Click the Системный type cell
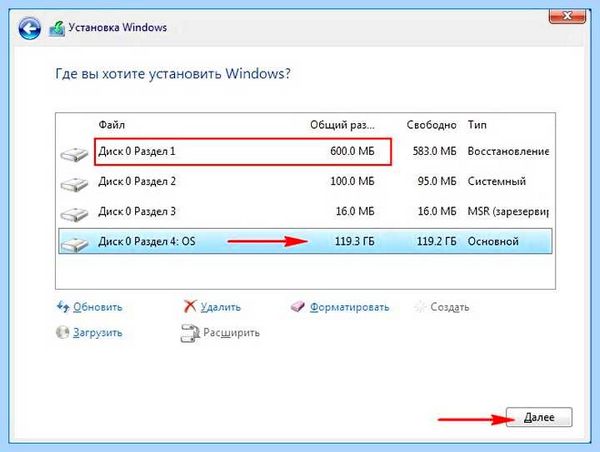 pos(497,181)
